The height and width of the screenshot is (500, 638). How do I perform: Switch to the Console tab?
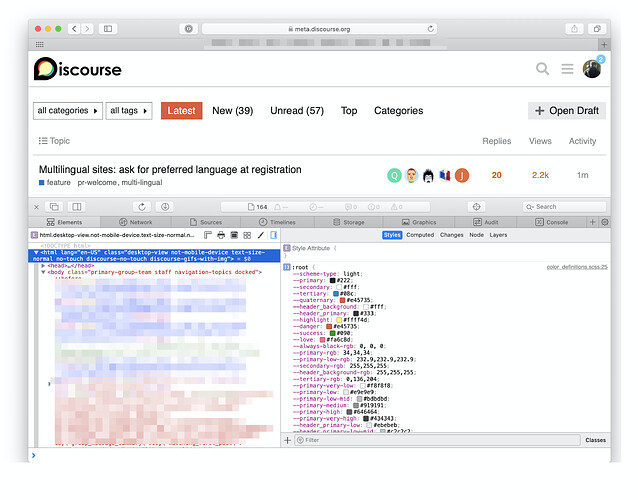(551, 222)
